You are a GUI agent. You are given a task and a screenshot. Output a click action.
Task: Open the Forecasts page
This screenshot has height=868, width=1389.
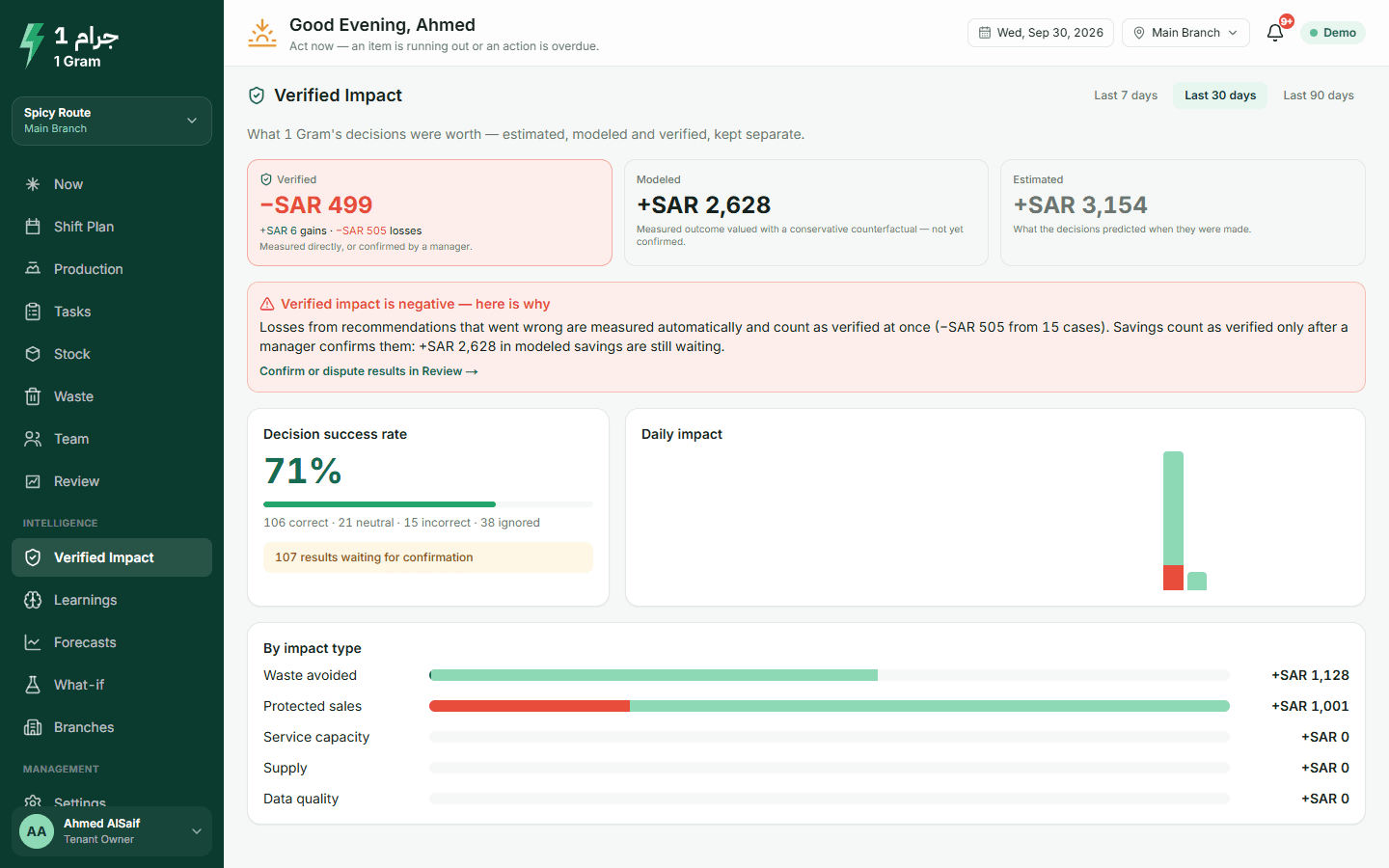pyautogui.click(x=112, y=642)
